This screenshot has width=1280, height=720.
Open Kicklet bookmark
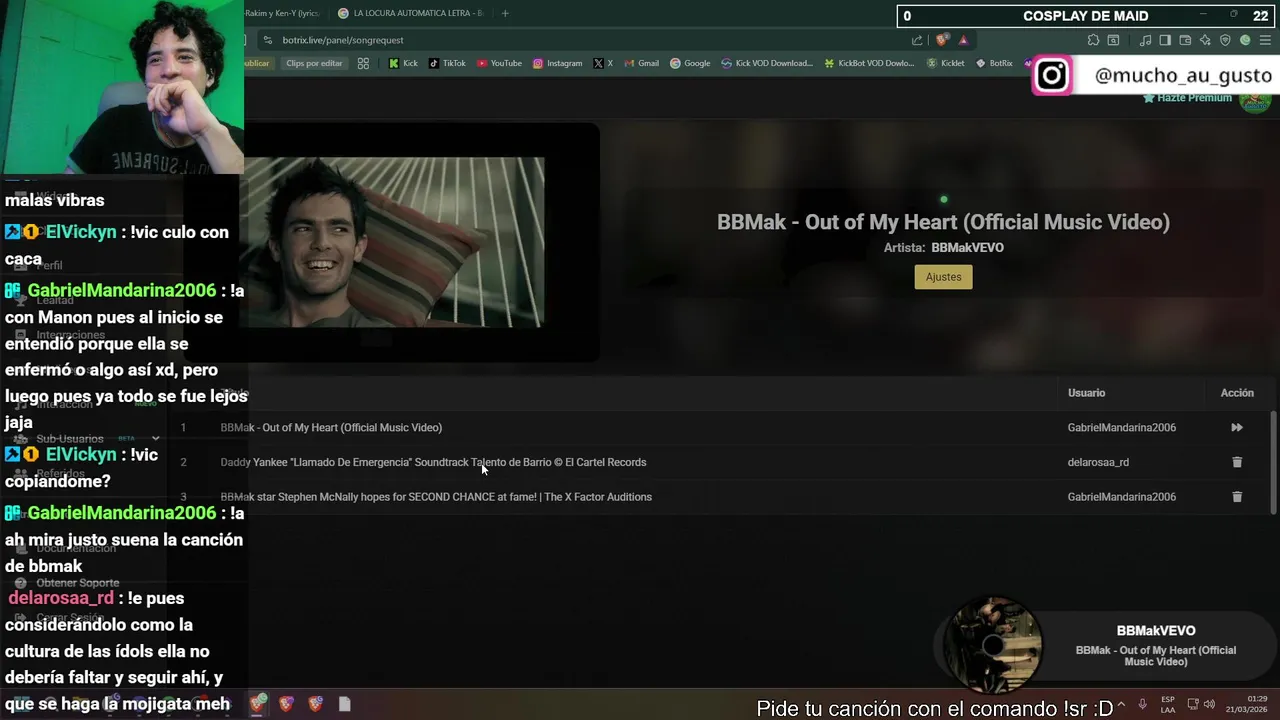[x=945, y=63]
